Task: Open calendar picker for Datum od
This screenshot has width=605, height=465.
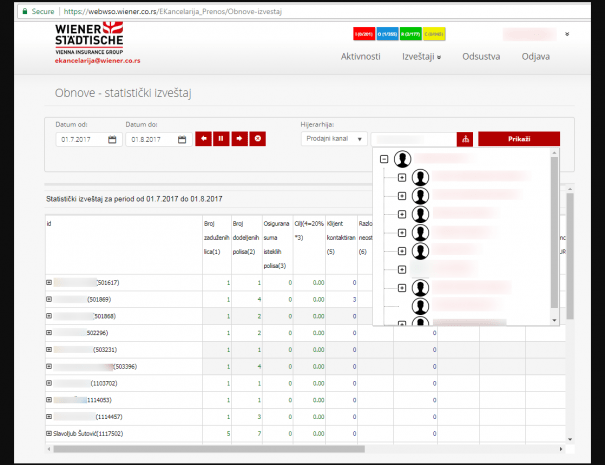Action: tap(112, 140)
